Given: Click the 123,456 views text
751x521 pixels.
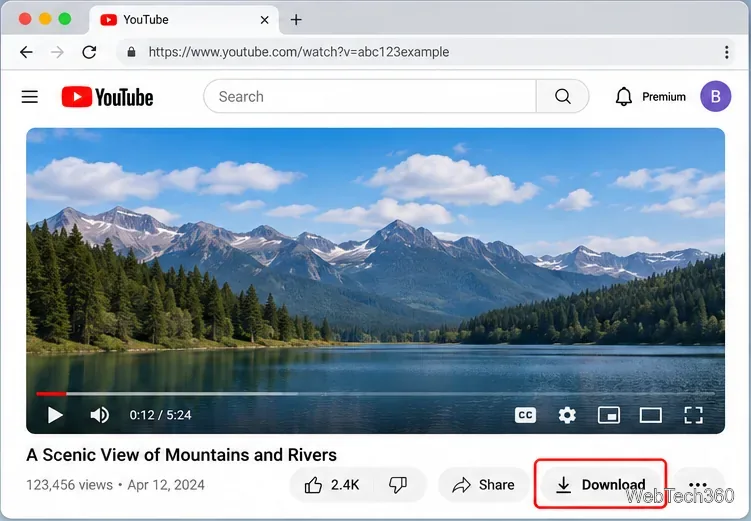Looking at the screenshot, I should pyautogui.click(x=69, y=485).
